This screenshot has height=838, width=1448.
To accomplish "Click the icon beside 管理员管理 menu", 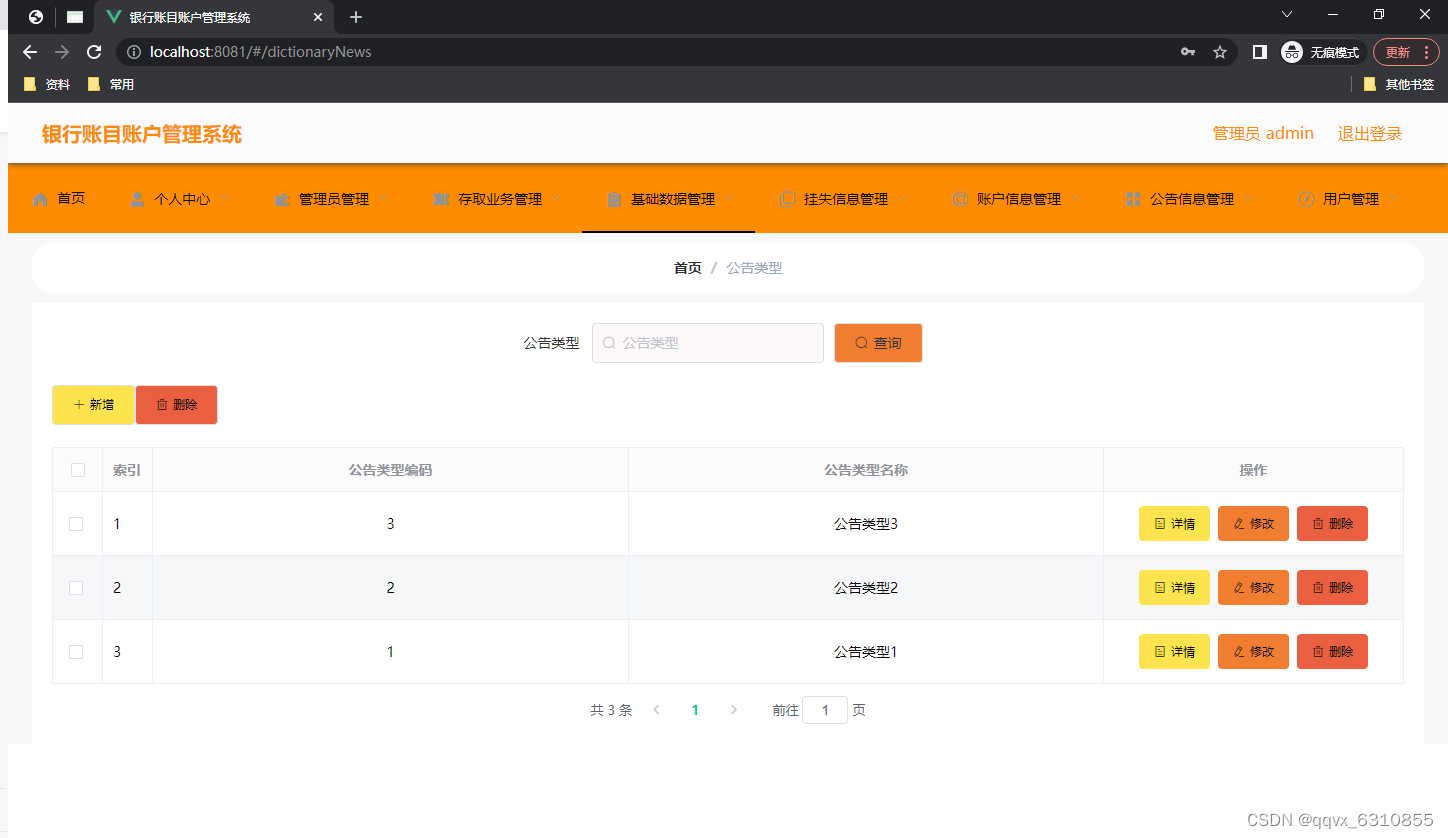I will click(282, 199).
